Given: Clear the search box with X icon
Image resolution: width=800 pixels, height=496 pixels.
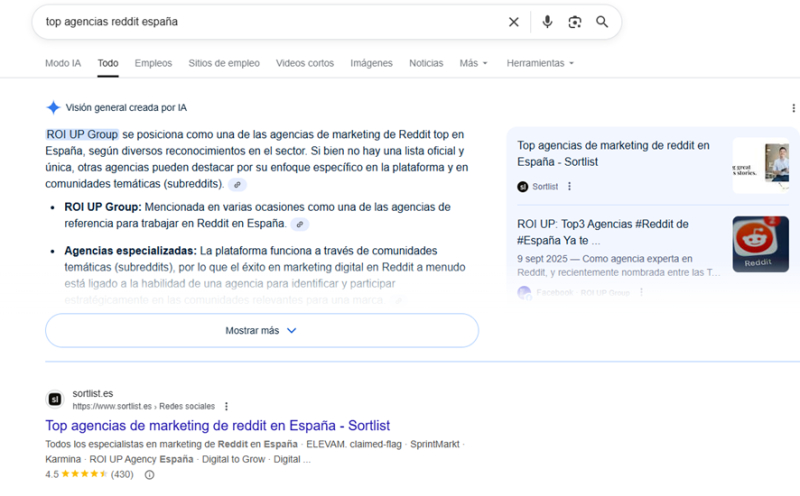Looking at the screenshot, I should point(513,22).
